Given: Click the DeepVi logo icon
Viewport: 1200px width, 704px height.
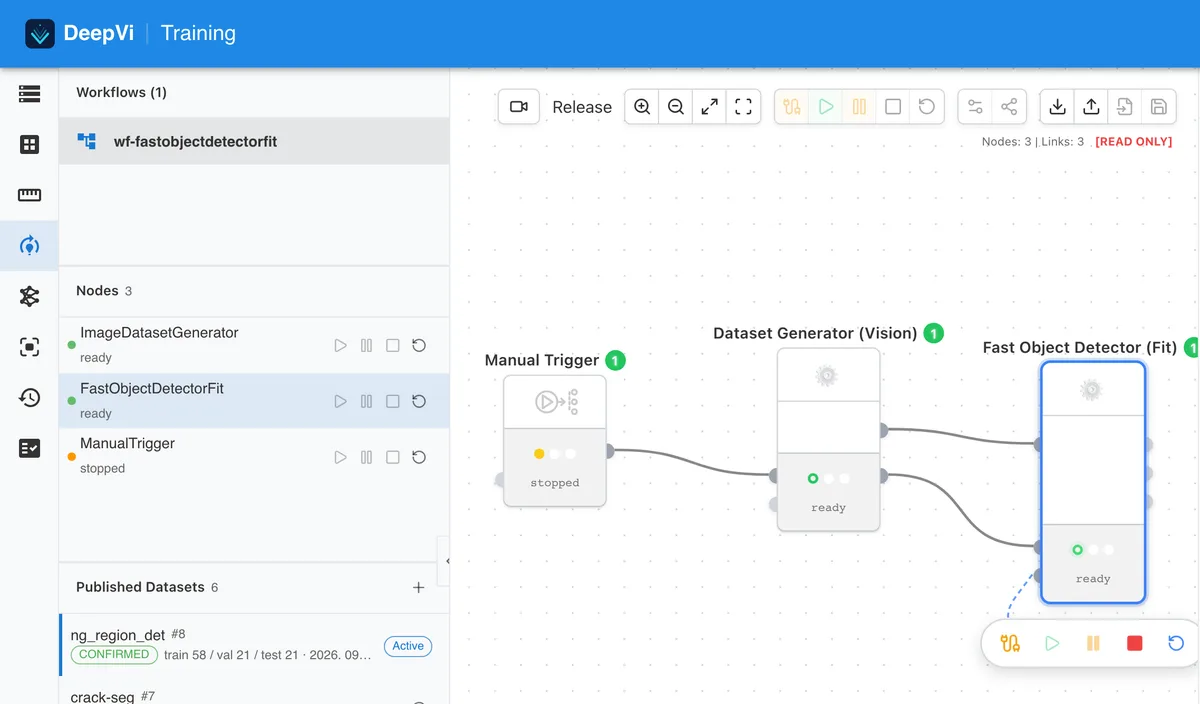Looking at the screenshot, I should pyautogui.click(x=40, y=34).
